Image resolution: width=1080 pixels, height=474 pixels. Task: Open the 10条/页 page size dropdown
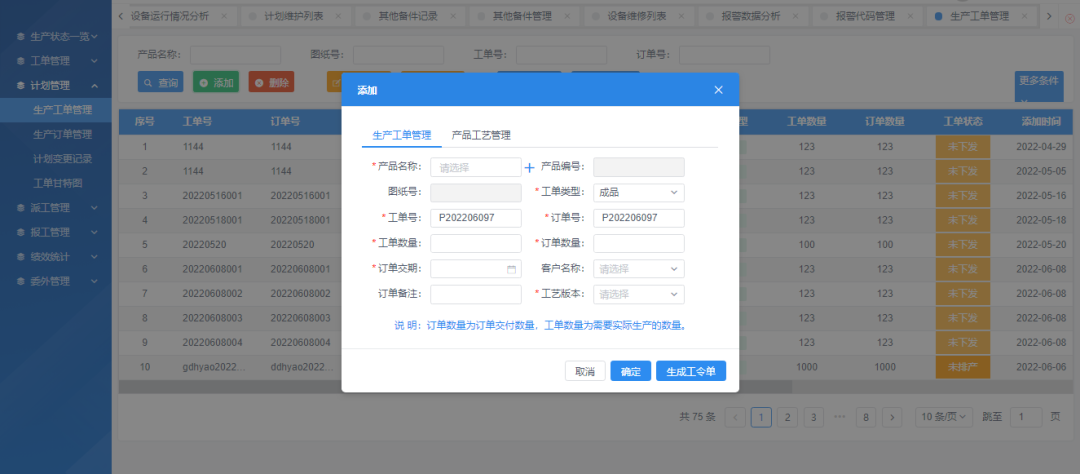tap(944, 416)
